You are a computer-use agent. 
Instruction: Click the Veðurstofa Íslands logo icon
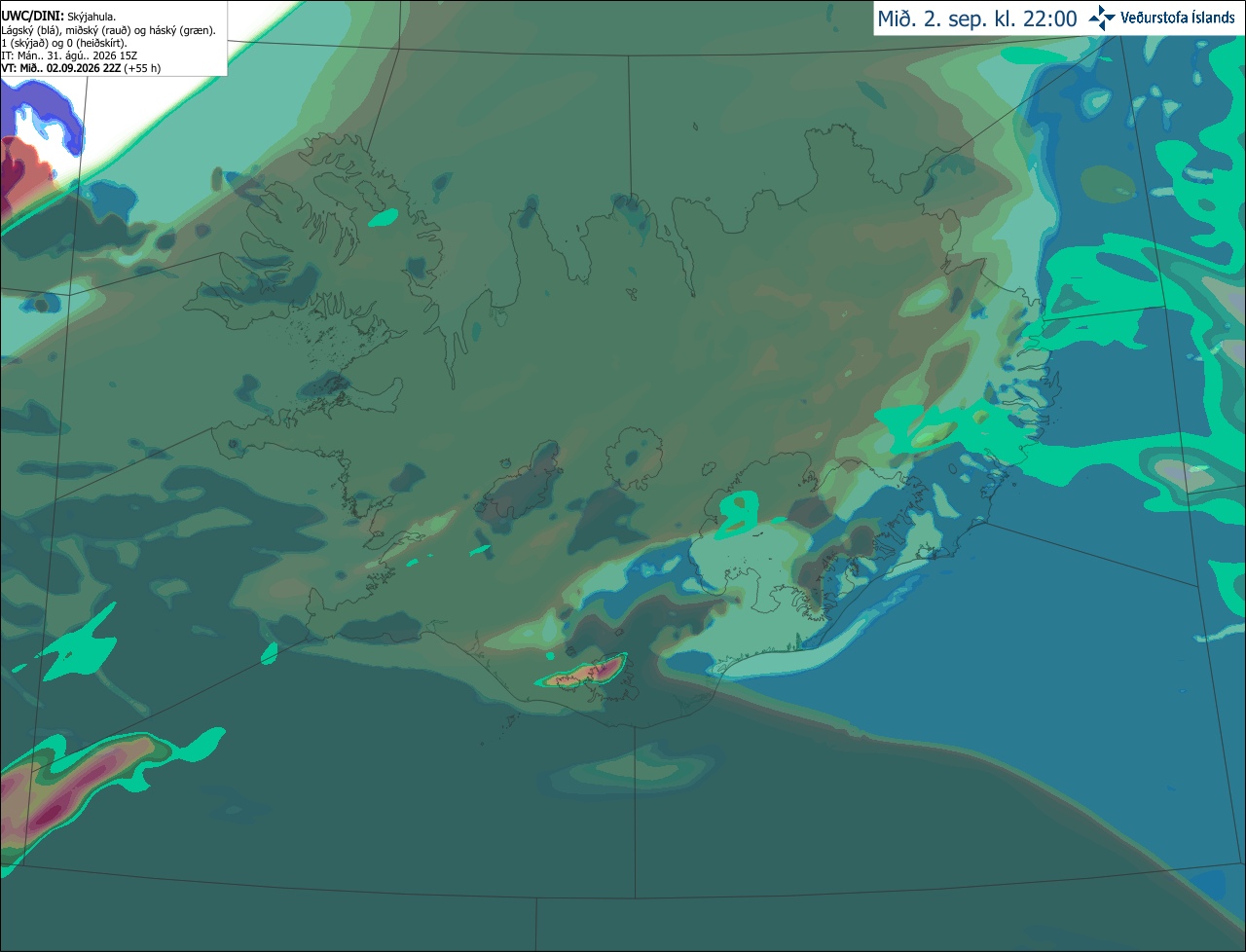coord(1102,18)
